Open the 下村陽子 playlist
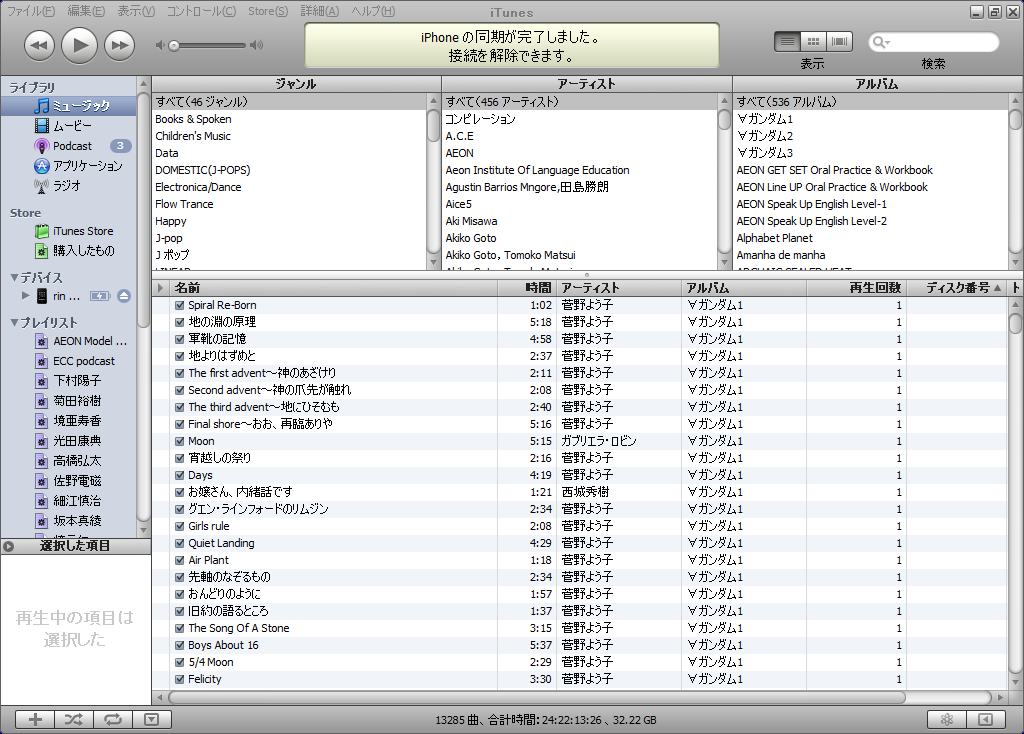This screenshot has width=1024, height=734. click(x=69, y=381)
